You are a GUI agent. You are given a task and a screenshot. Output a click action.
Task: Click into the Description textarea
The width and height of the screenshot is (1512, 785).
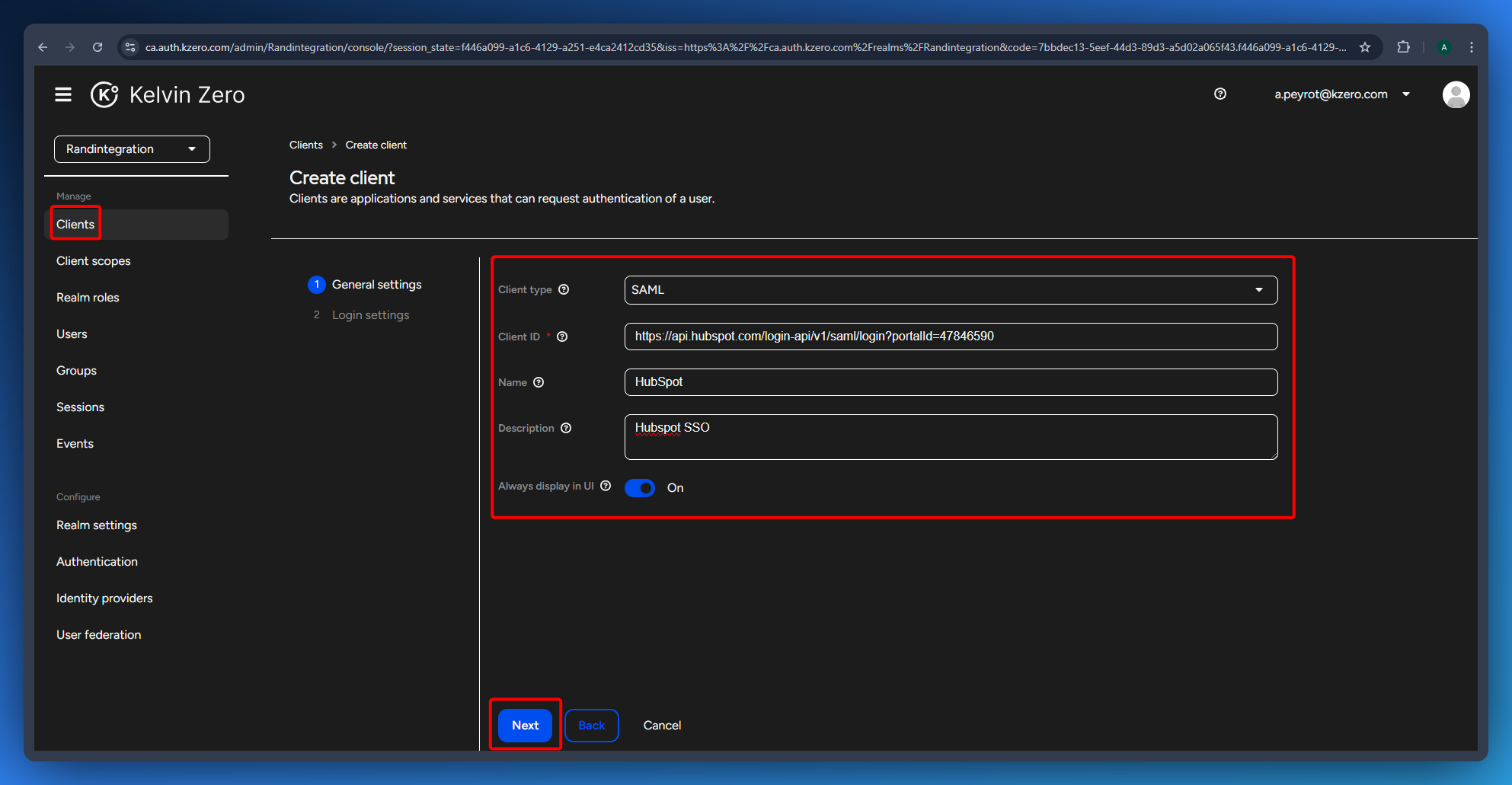point(951,437)
